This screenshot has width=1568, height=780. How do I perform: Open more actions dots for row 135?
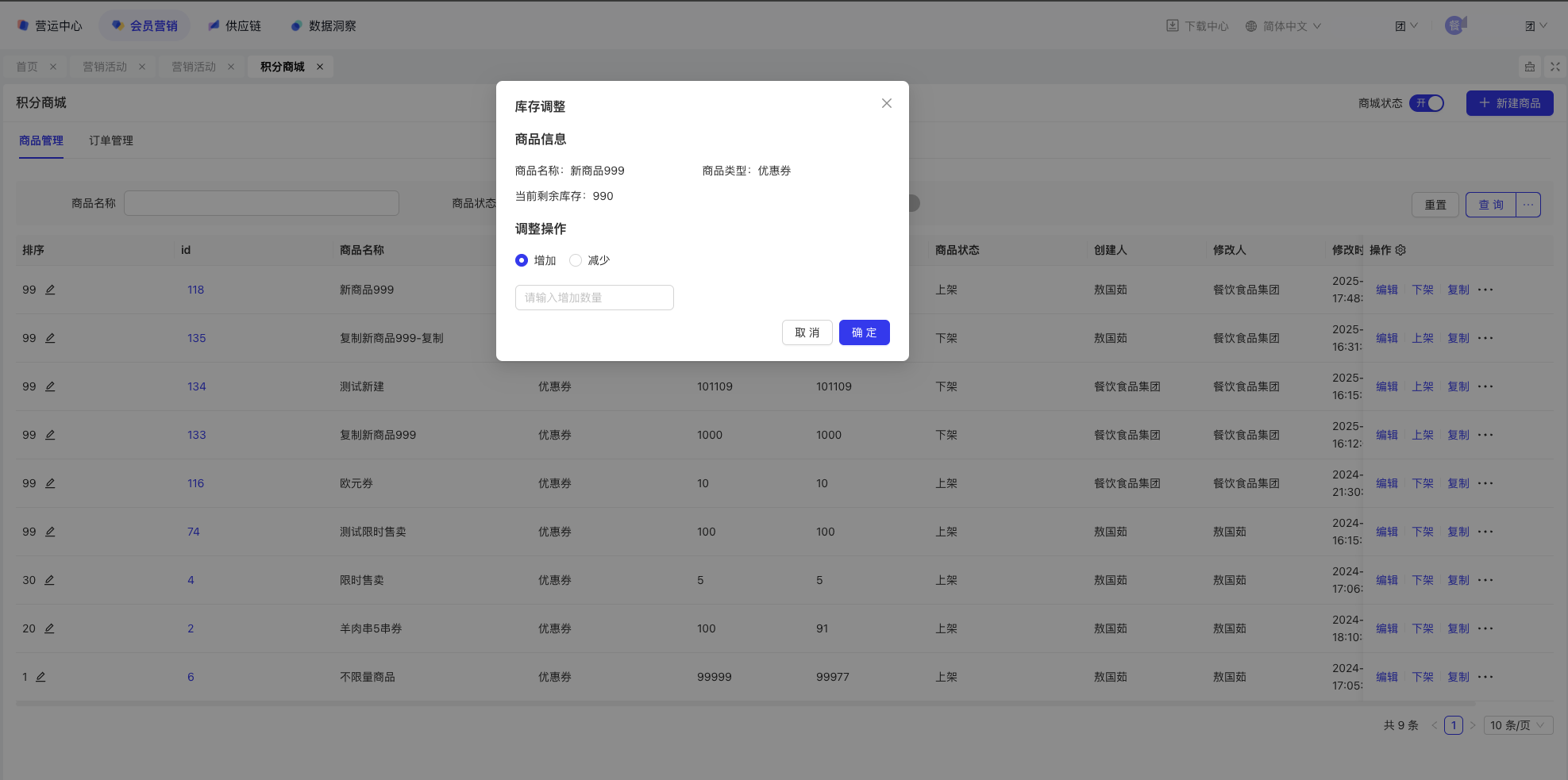click(1485, 338)
